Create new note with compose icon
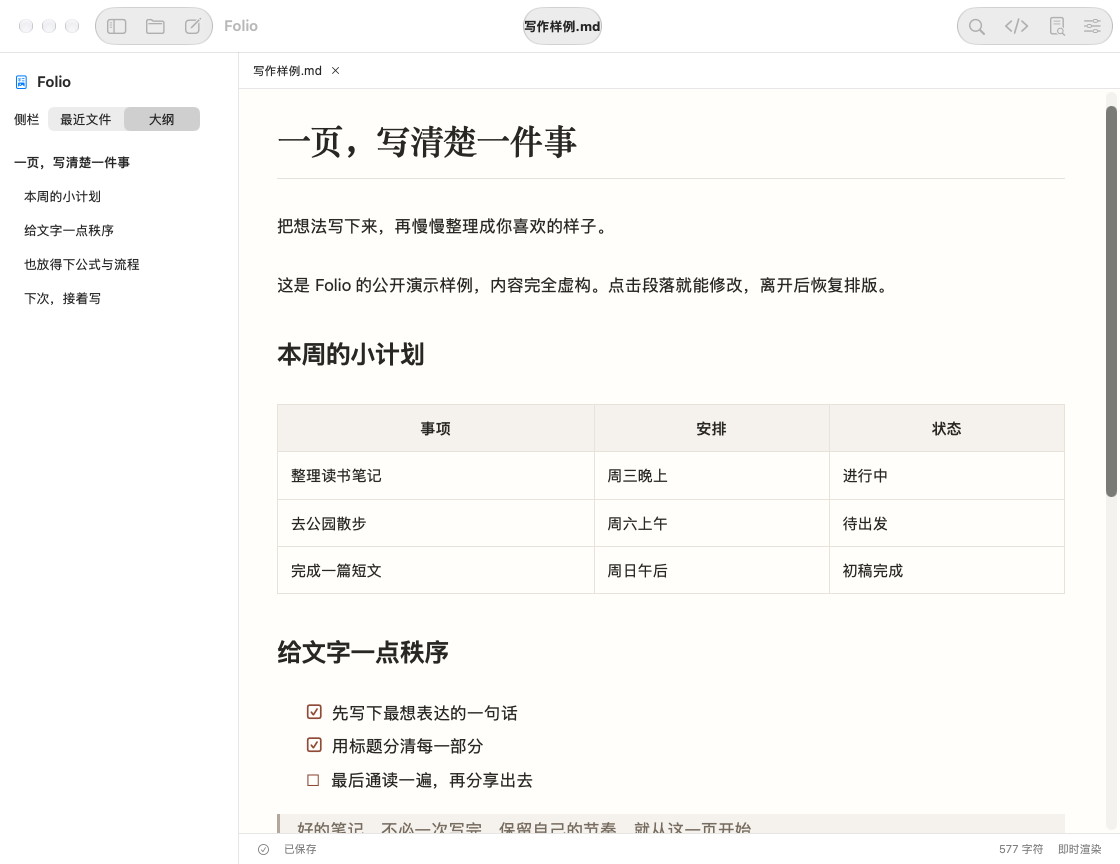 click(x=193, y=26)
